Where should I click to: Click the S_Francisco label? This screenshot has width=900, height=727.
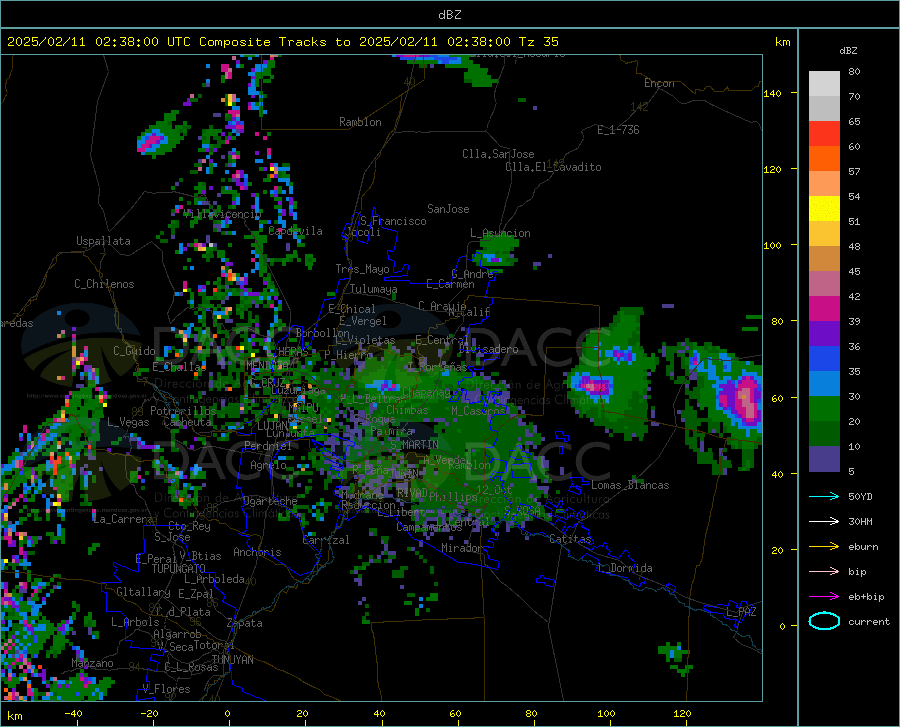coord(393,221)
